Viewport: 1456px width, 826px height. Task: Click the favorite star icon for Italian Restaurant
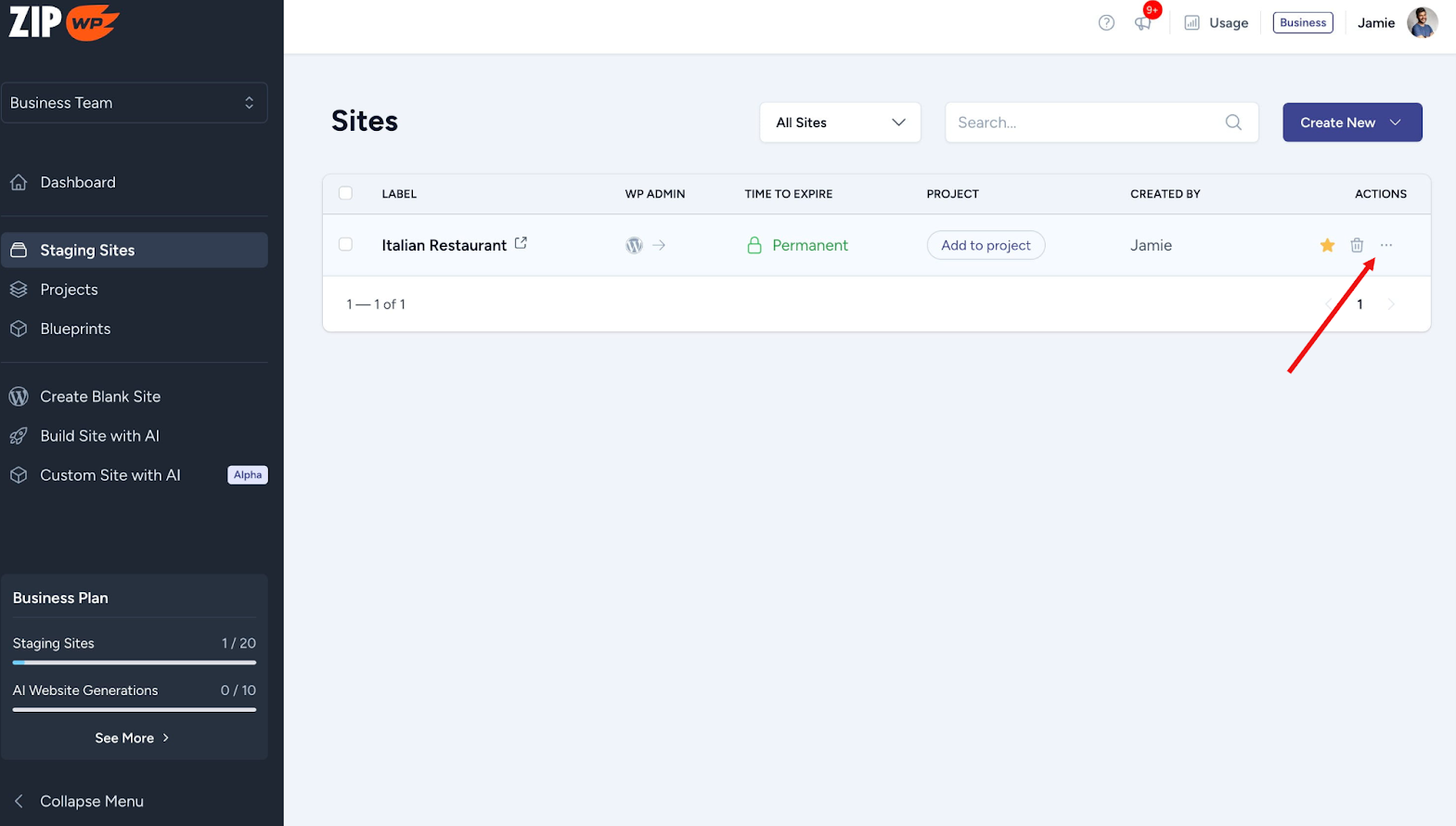click(1327, 245)
